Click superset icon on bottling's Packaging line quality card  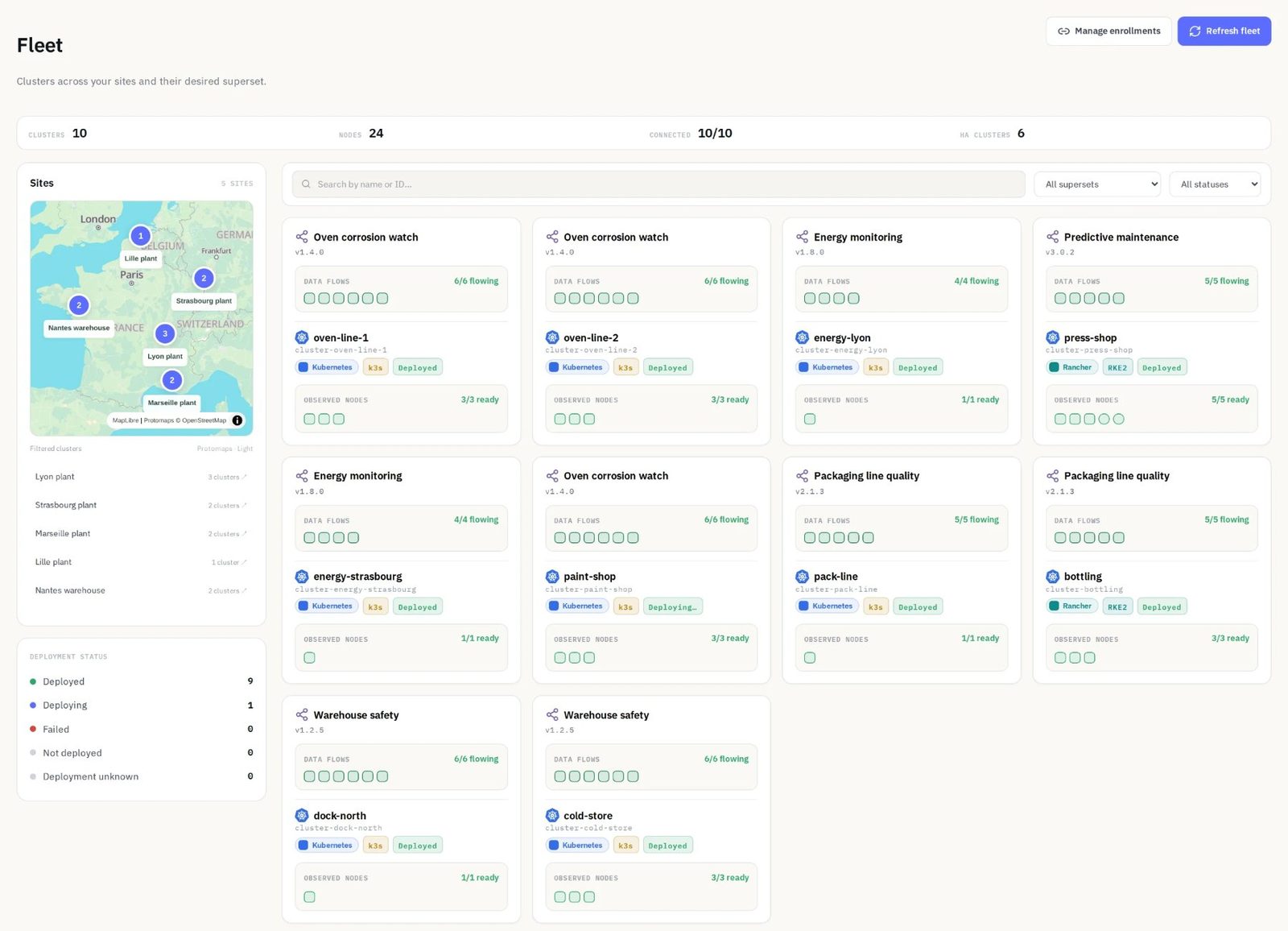click(x=1052, y=476)
